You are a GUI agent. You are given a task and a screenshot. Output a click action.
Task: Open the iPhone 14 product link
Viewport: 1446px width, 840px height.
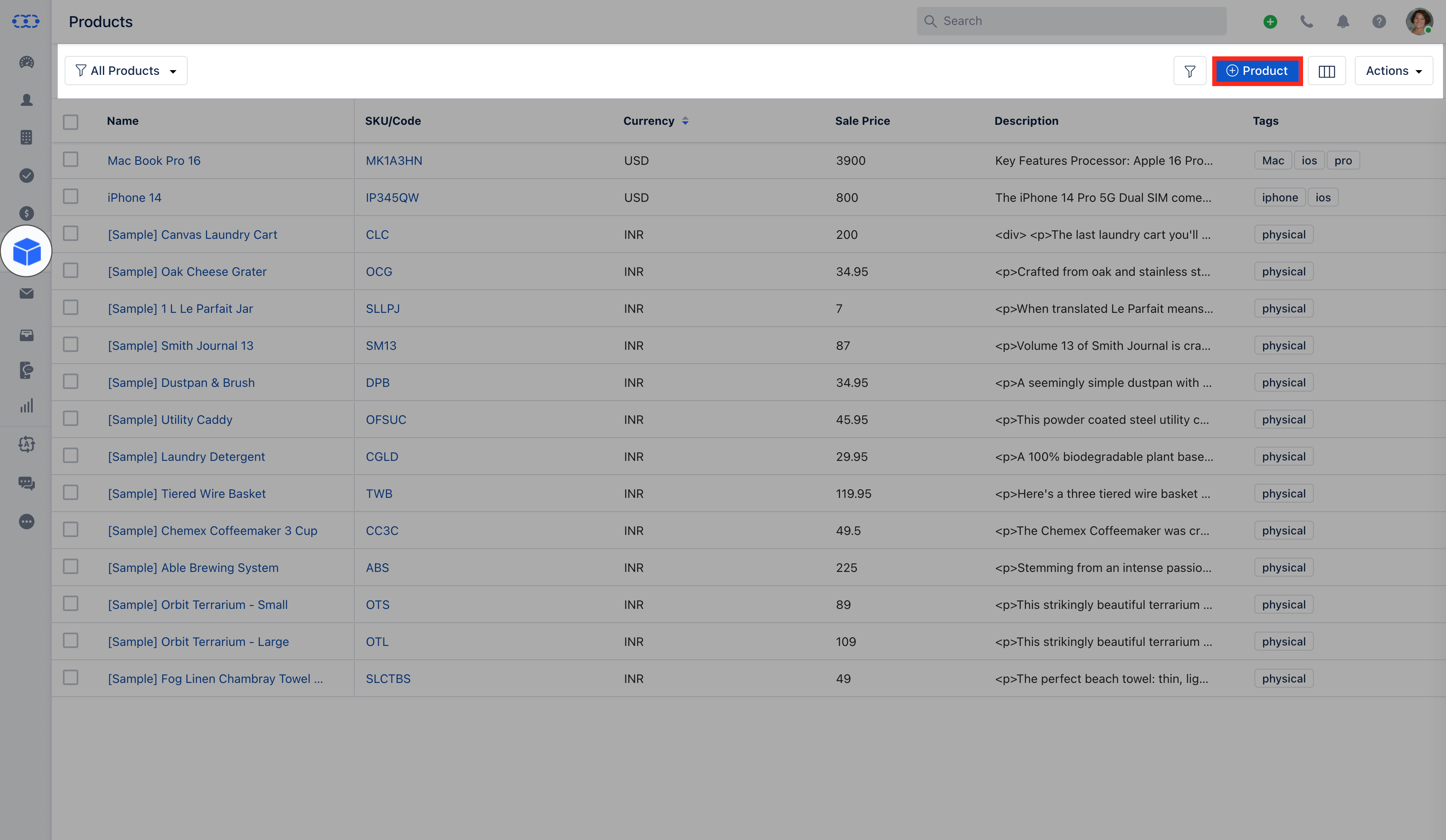134,198
